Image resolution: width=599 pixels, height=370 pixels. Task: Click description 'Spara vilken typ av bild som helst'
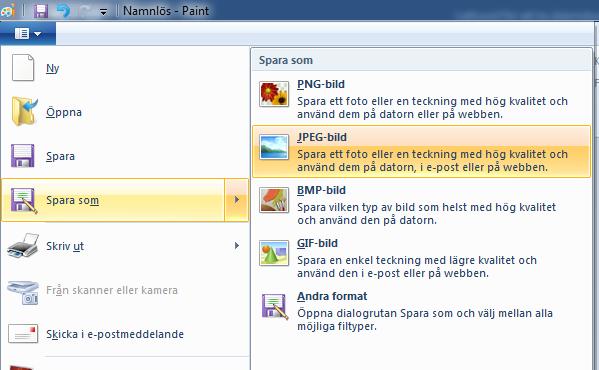(x=426, y=214)
